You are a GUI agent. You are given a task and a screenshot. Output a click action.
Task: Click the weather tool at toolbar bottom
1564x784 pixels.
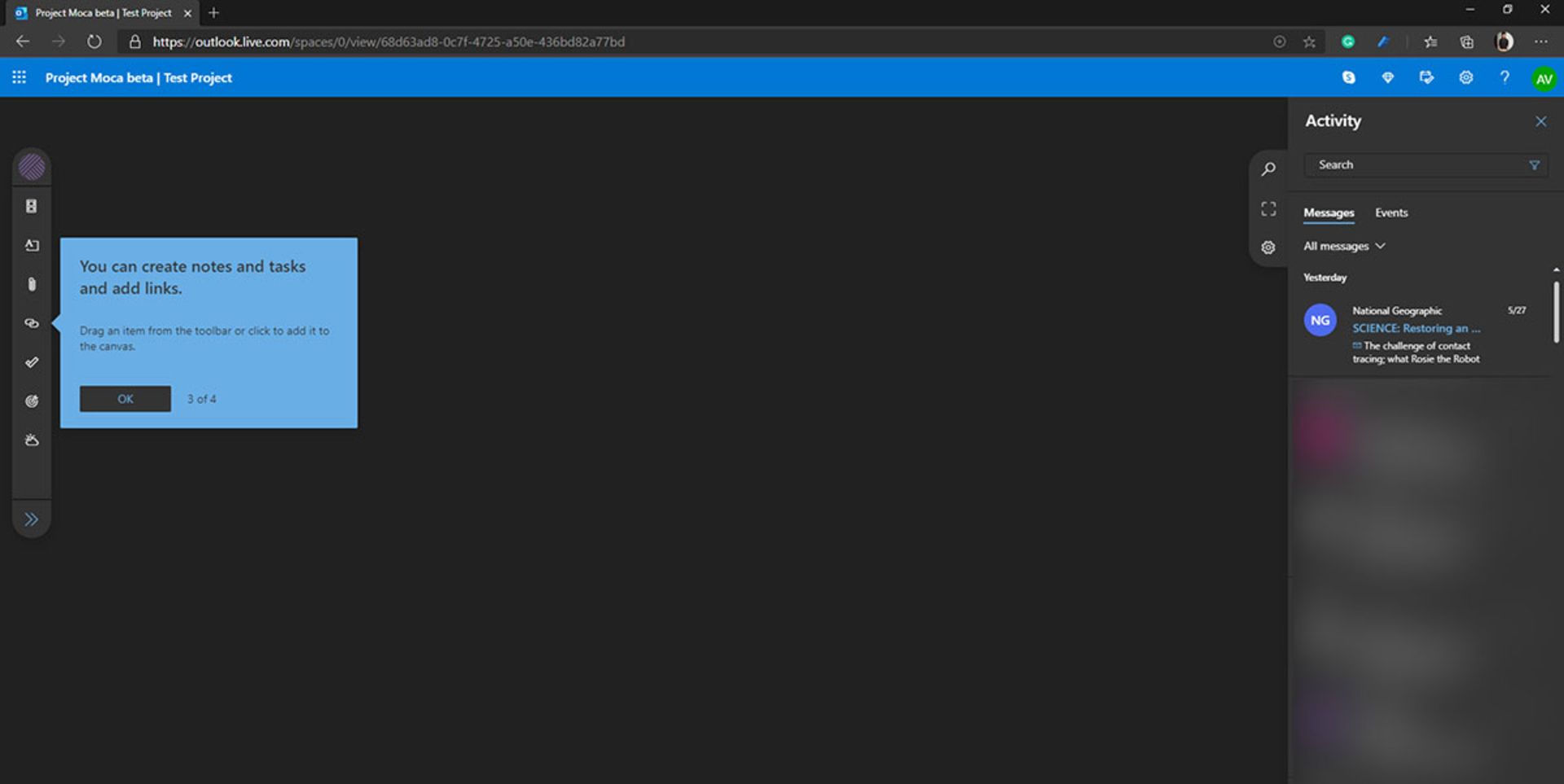(x=32, y=440)
